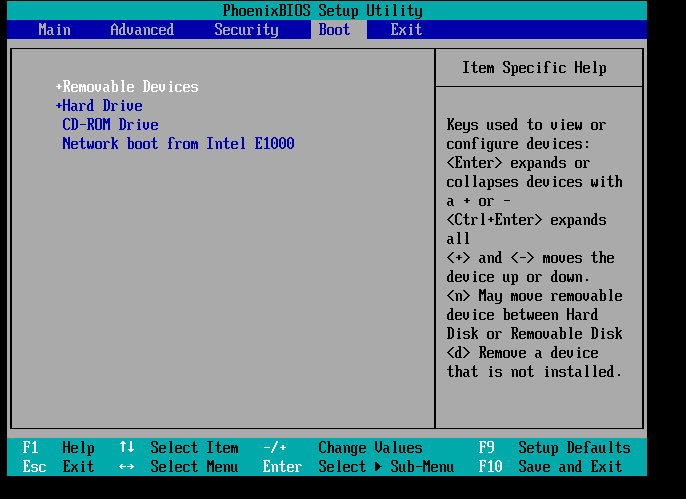Image resolution: width=686 pixels, height=499 pixels.
Task: Switch to the Advanced tab
Action: (142, 30)
